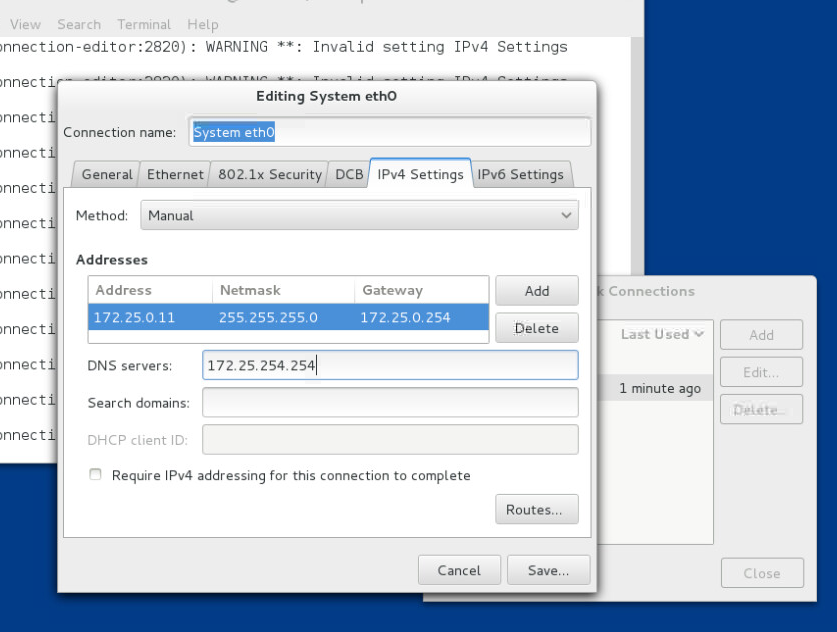Open the Routes dialog
The width and height of the screenshot is (837, 632).
pyautogui.click(x=537, y=509)
